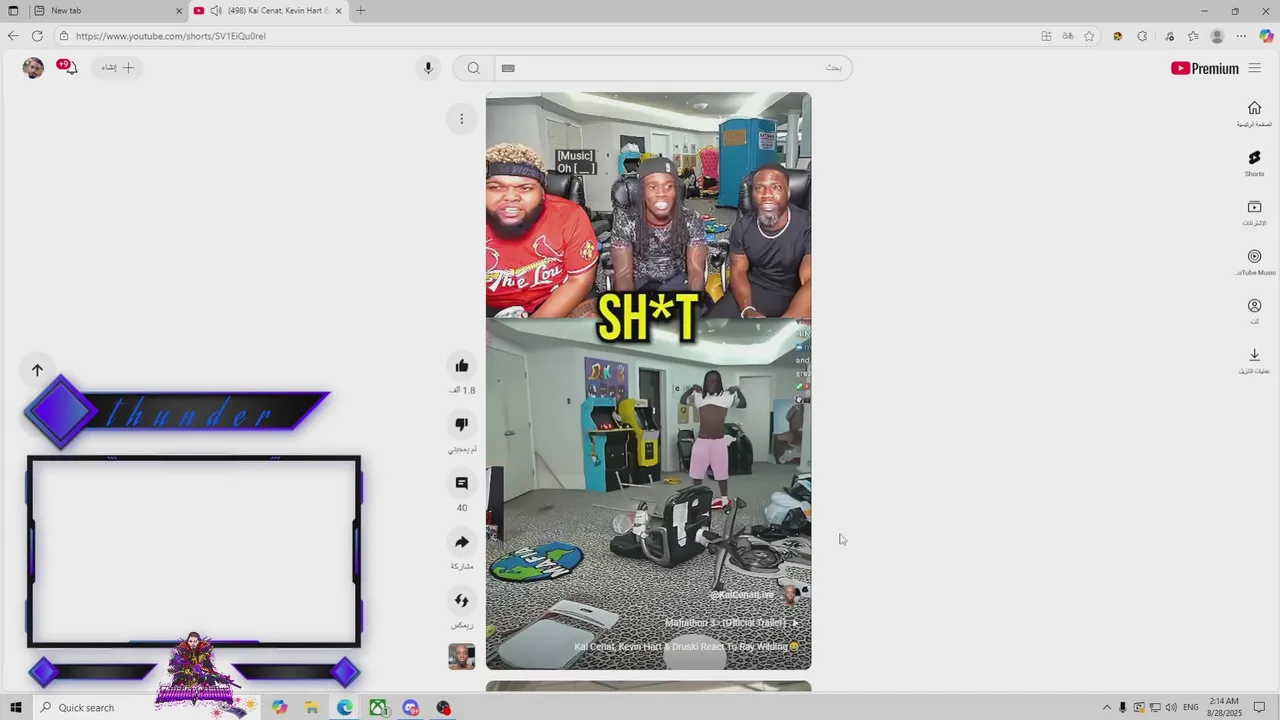
Task: Open Edge Settings and more ellipsis menu
Action: tap(1241, 36)
